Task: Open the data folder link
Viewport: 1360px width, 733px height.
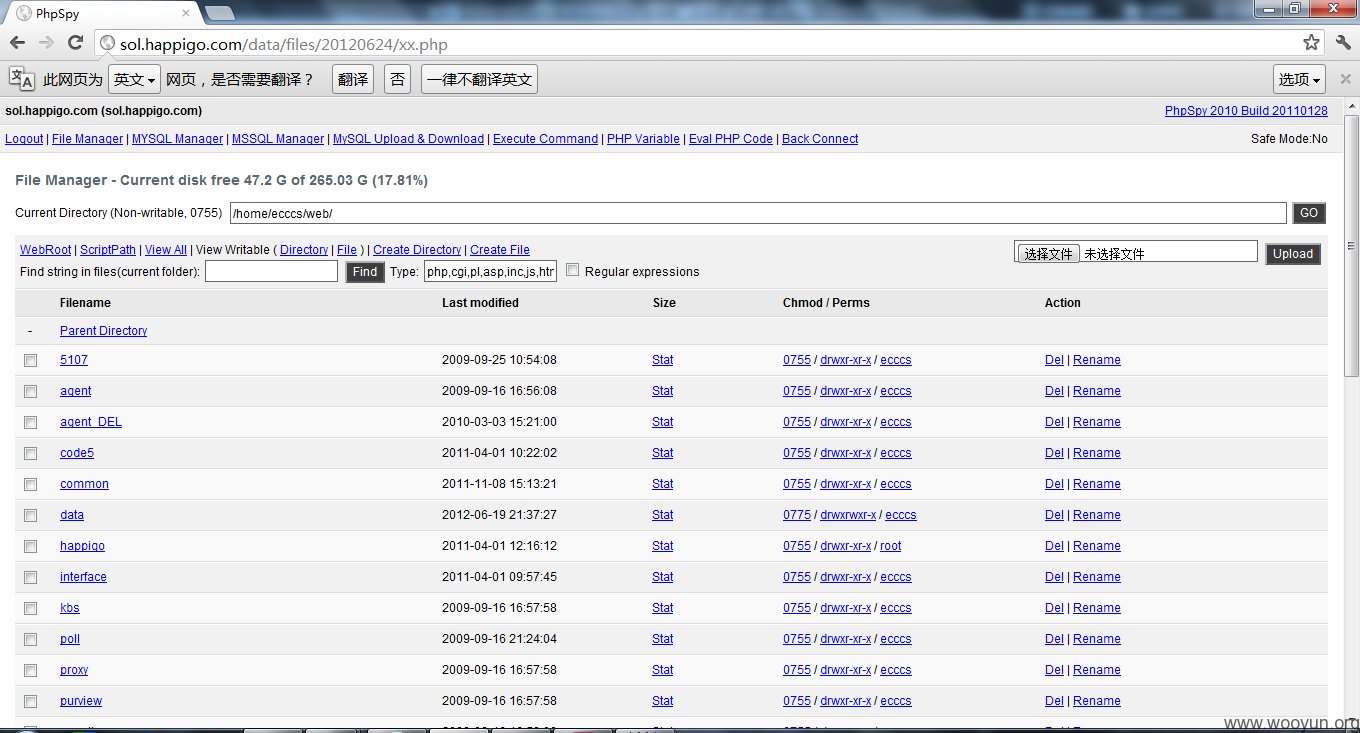Action: [72, 515]
